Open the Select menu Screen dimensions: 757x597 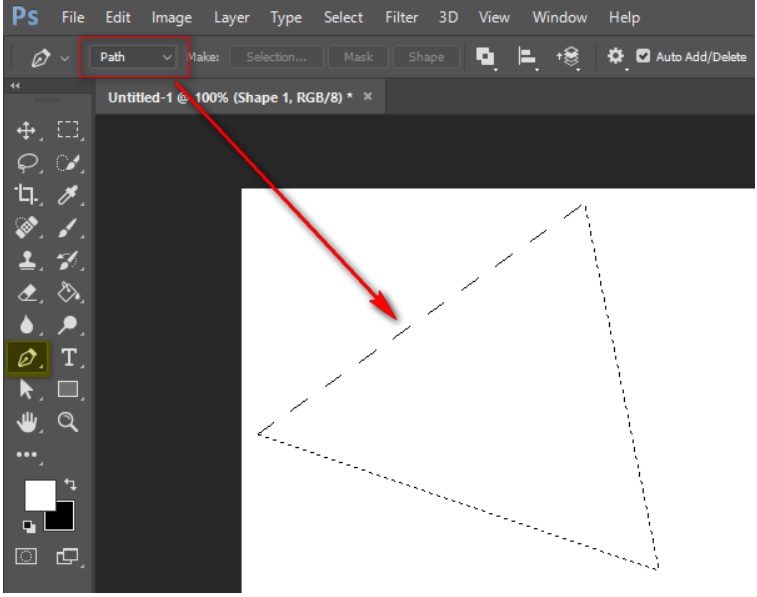tap(343, 17)
